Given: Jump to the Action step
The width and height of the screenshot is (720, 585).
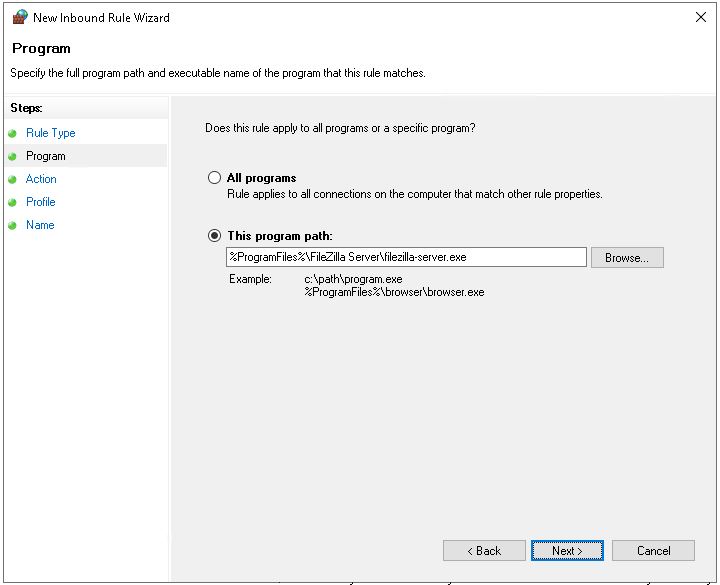Looking at the screenshot, I should (x=41, y=179).
